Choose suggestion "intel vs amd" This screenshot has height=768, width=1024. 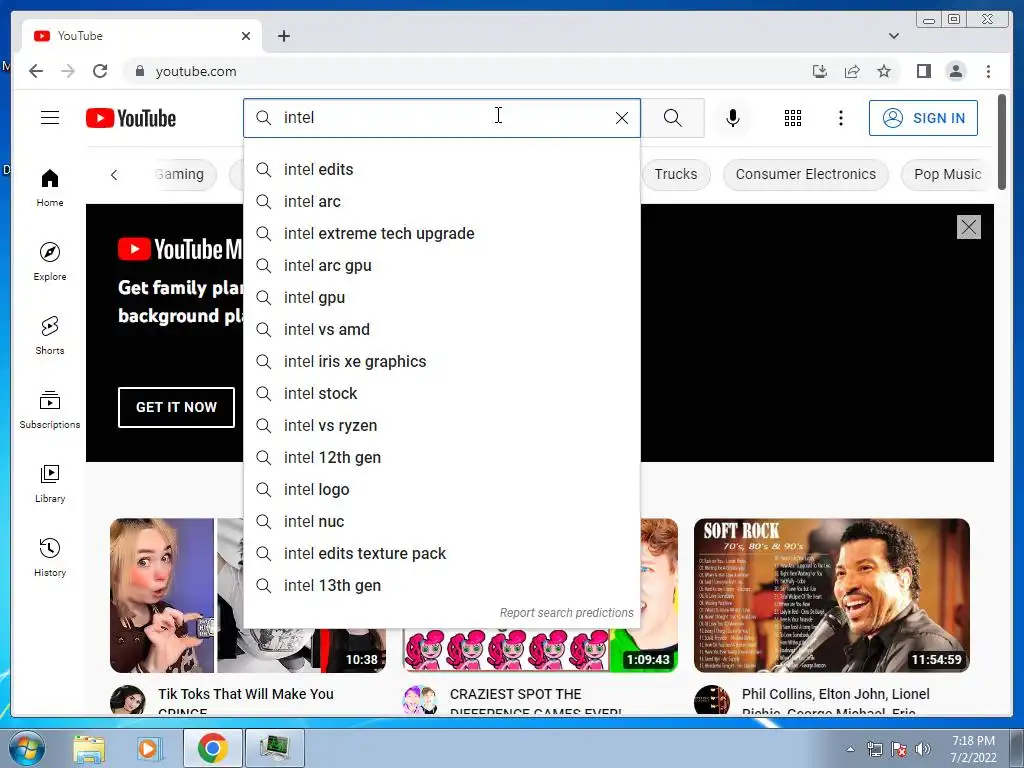(x=441, y=330)
